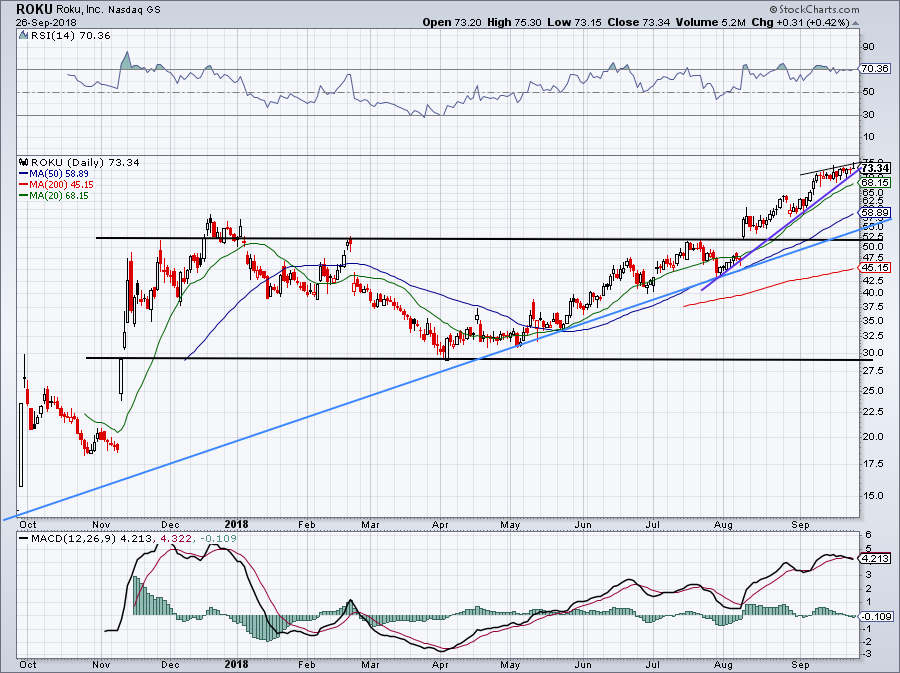Click the date 26-Sep-2018

pyautogui.click(x=46, y=23)
